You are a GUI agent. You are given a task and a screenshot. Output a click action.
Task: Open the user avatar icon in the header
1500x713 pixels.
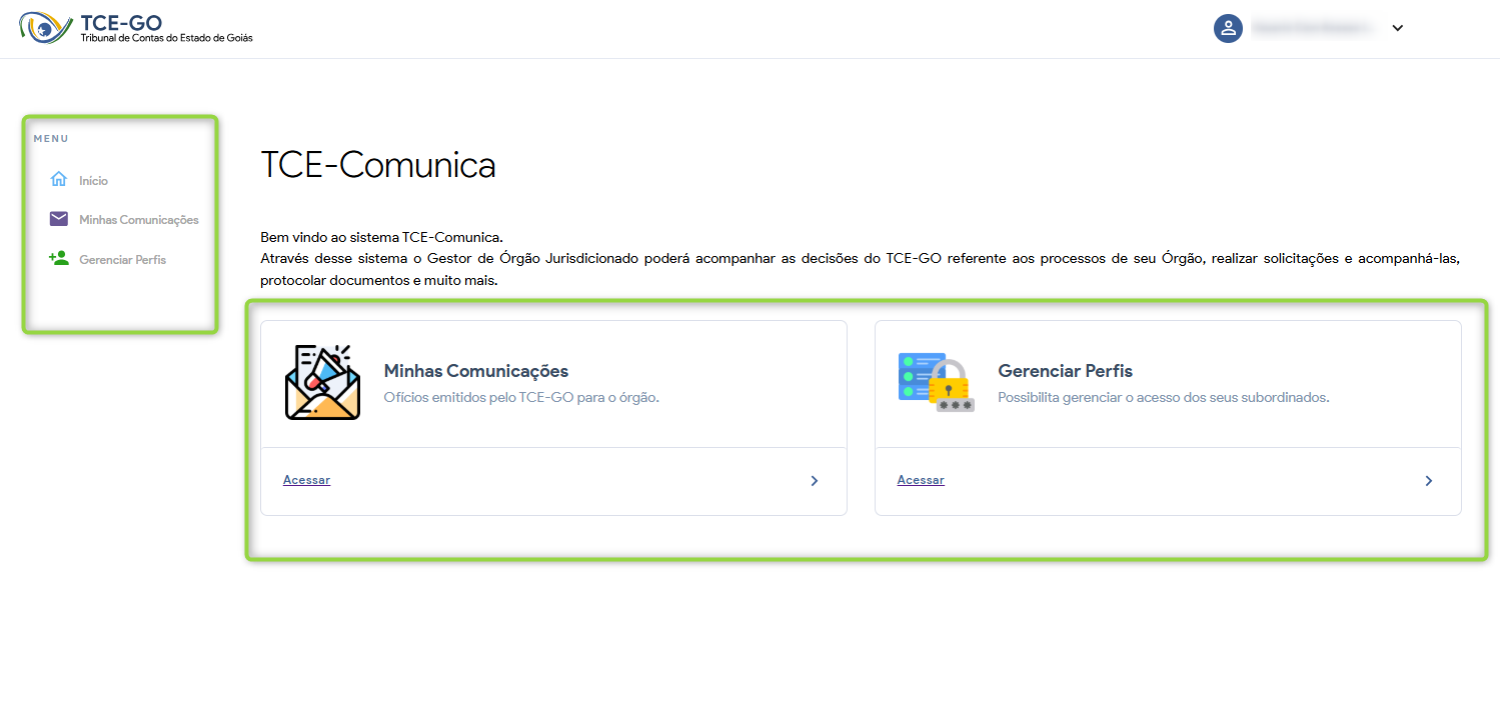[1228, 28]
